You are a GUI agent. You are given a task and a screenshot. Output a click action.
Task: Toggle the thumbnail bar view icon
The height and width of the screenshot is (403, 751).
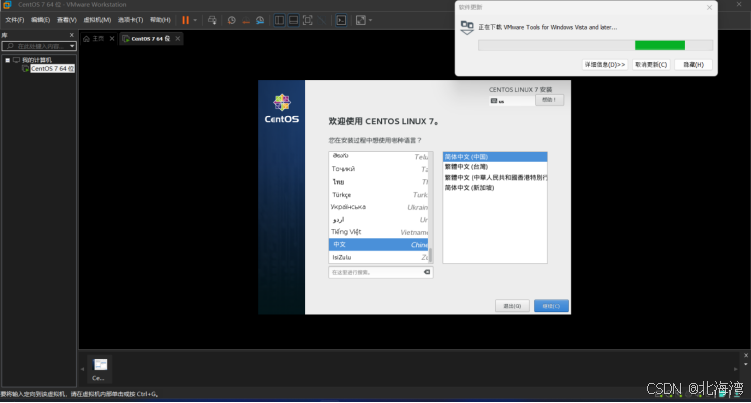point(294,20)
